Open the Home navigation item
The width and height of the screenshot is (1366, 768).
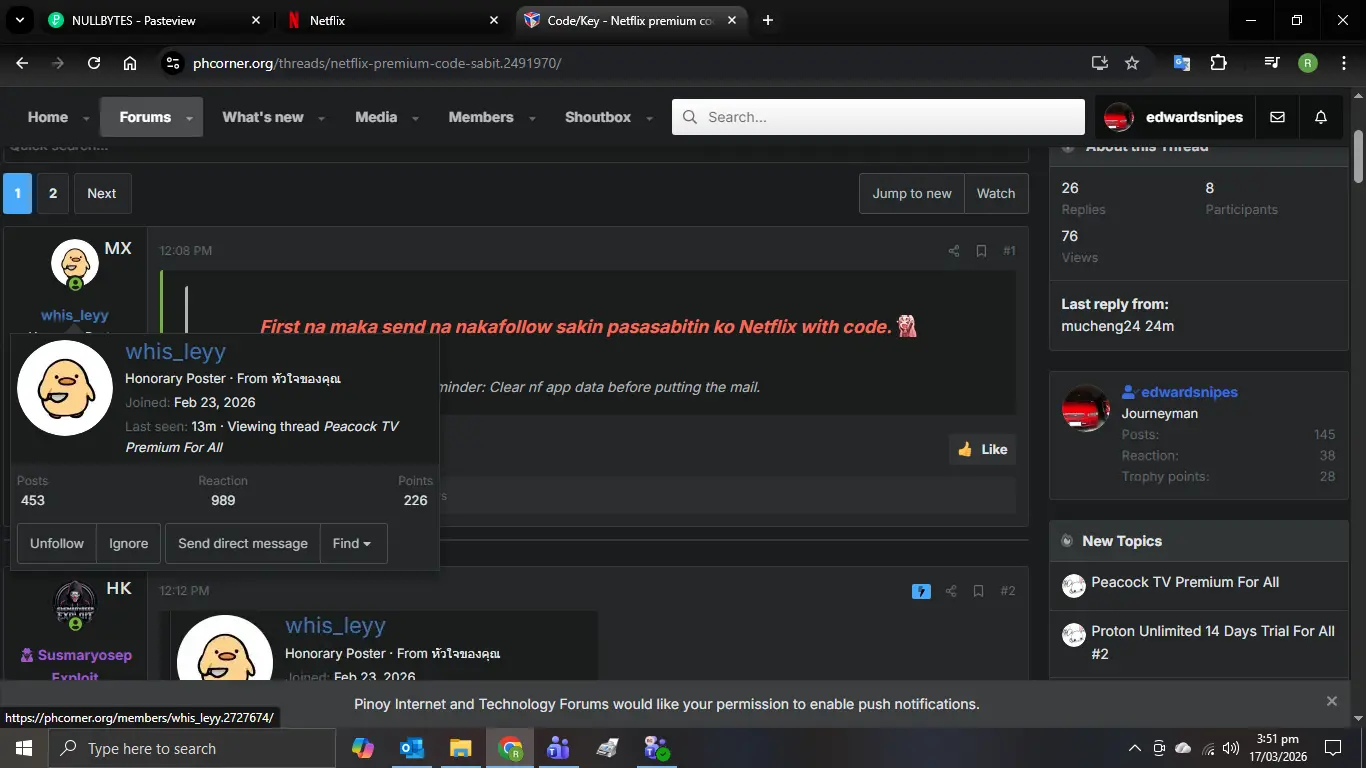[x=48, y=117]
